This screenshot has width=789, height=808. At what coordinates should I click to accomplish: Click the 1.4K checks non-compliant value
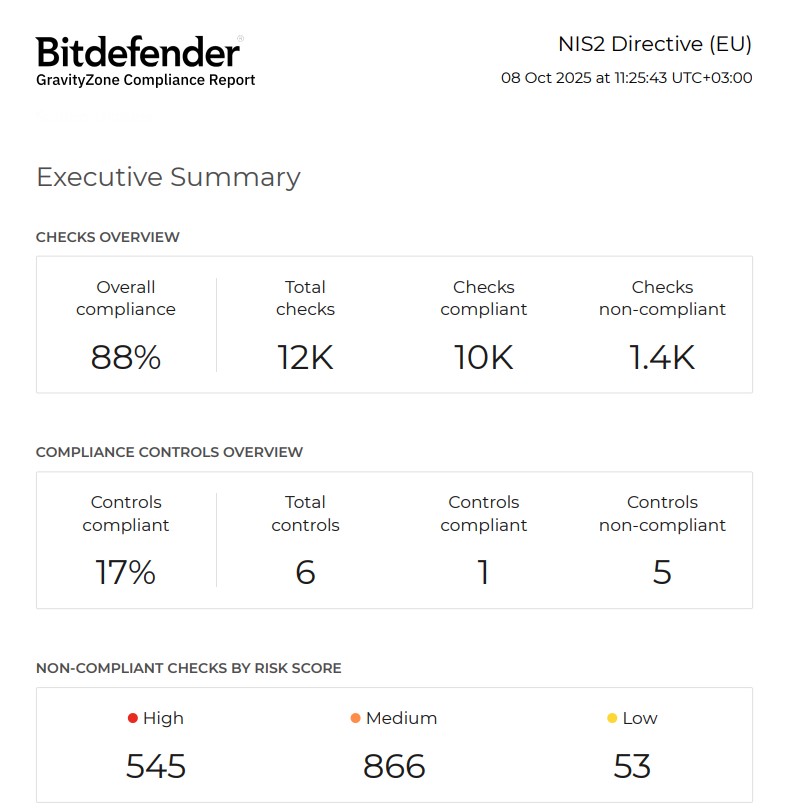coord(662,357)
